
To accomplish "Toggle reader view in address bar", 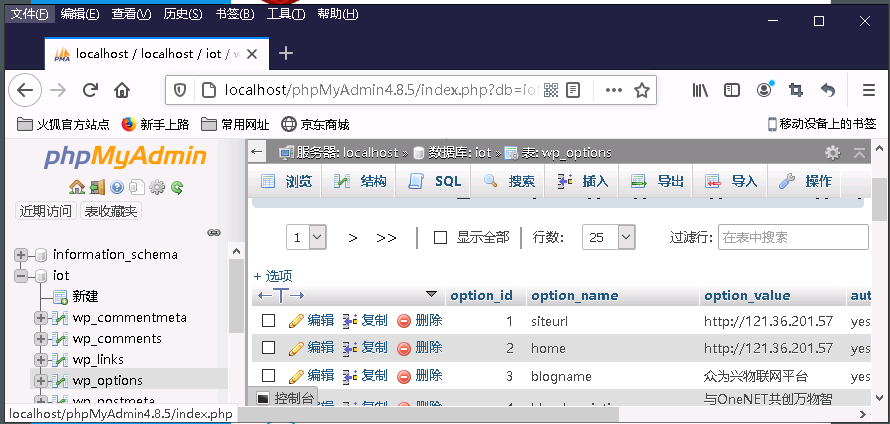I will click(573, 90).
